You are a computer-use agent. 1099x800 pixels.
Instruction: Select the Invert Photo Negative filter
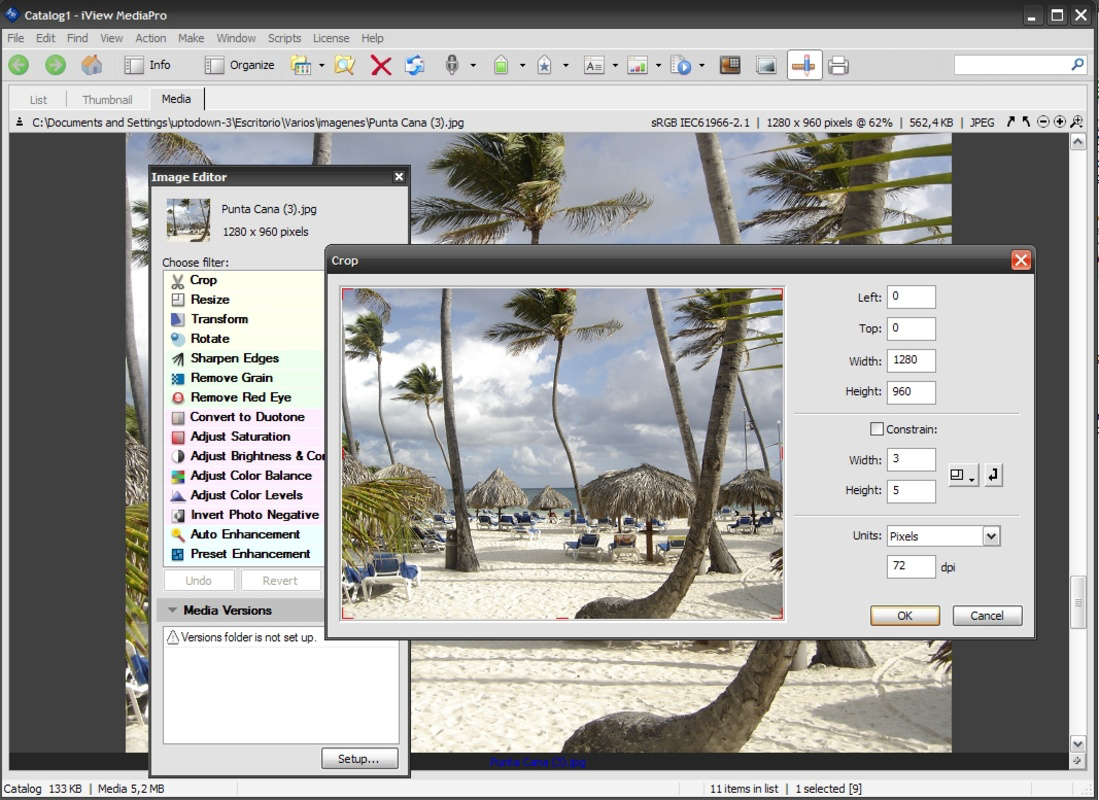point(244,515)
